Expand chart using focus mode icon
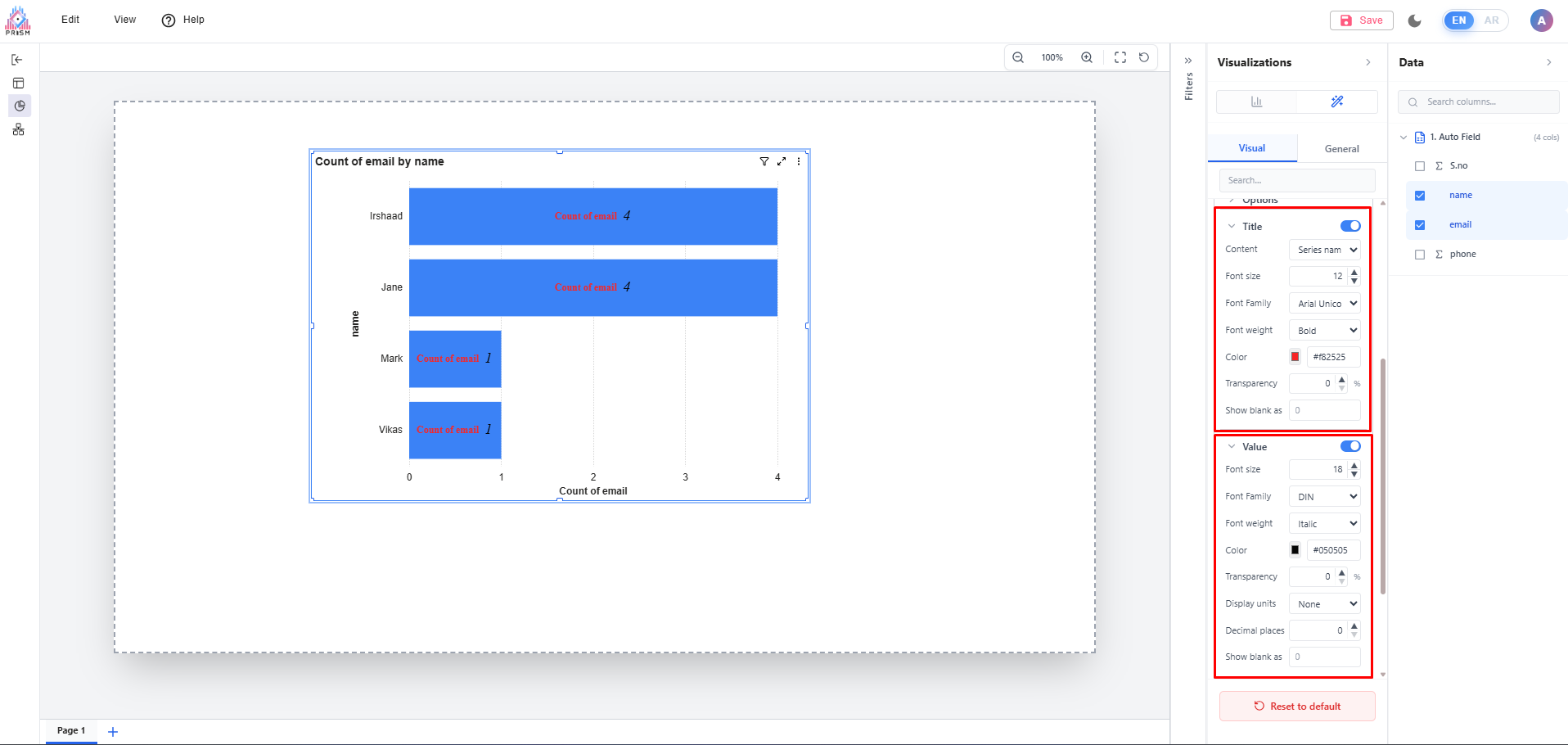Viewport: 1568px width, 745px height. pyautogui.click(x=782, y=161)
